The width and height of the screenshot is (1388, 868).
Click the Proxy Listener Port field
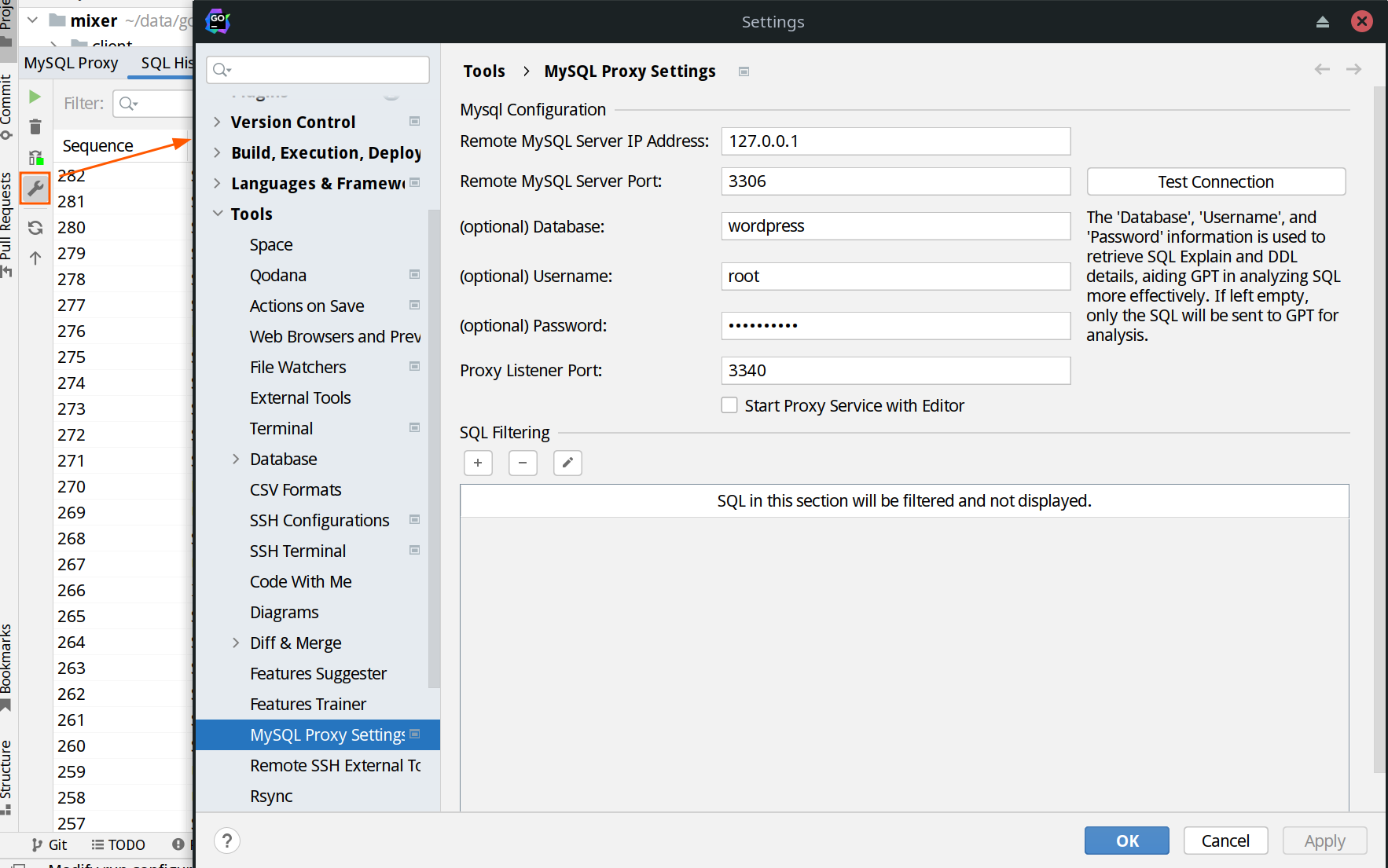pos(895,371)
